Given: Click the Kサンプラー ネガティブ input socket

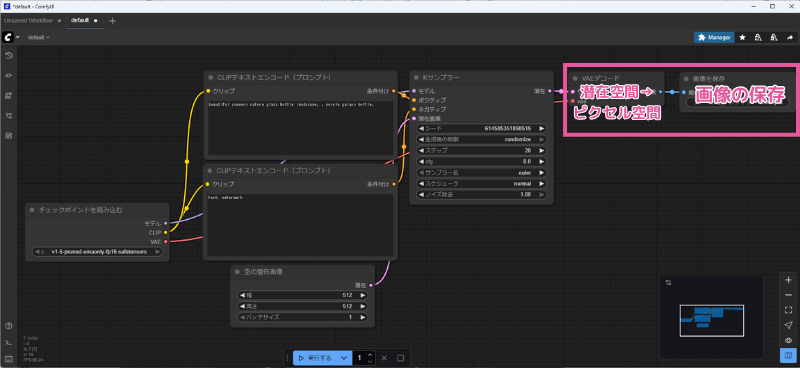Looking at the screenshot, I should point(414,109).
